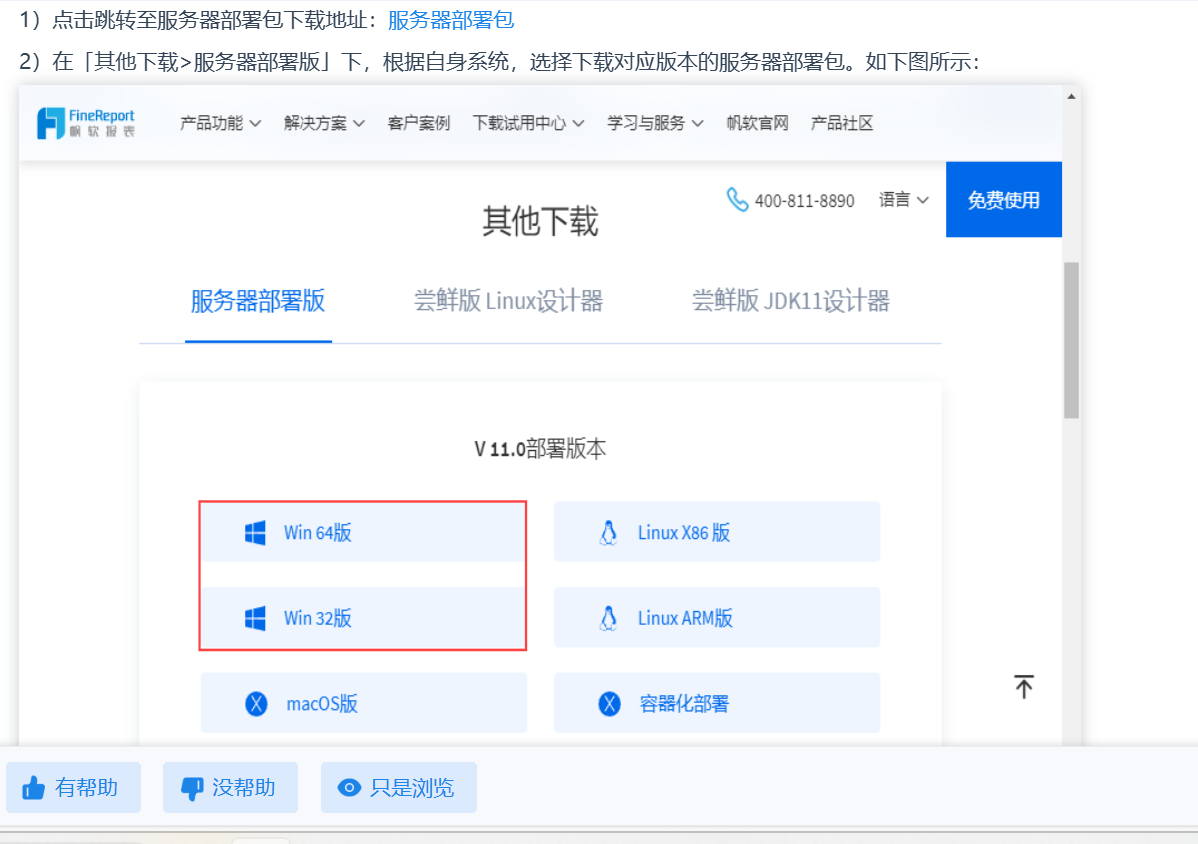Click the scroll-up arrow of embedded page
Image resolution: width=1198 pixels, height=844 pixels.
click(x=1071, y=96)
